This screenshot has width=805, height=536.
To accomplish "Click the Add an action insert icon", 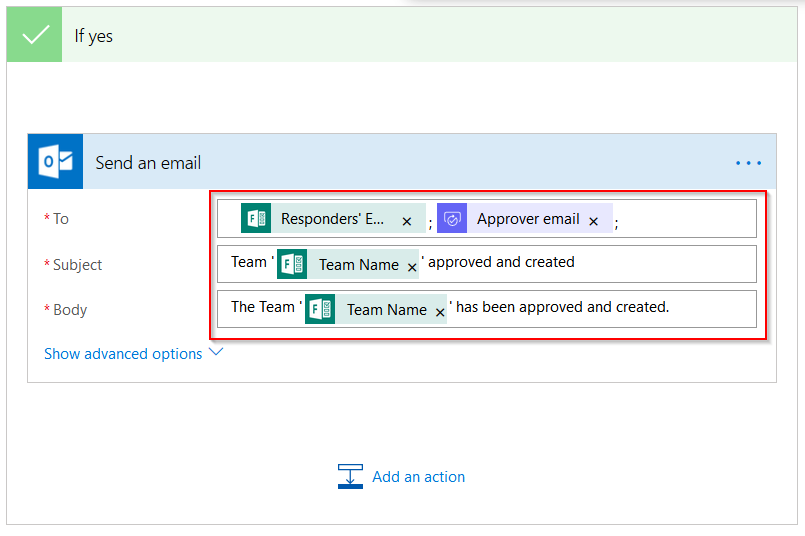I will [350, 476].
